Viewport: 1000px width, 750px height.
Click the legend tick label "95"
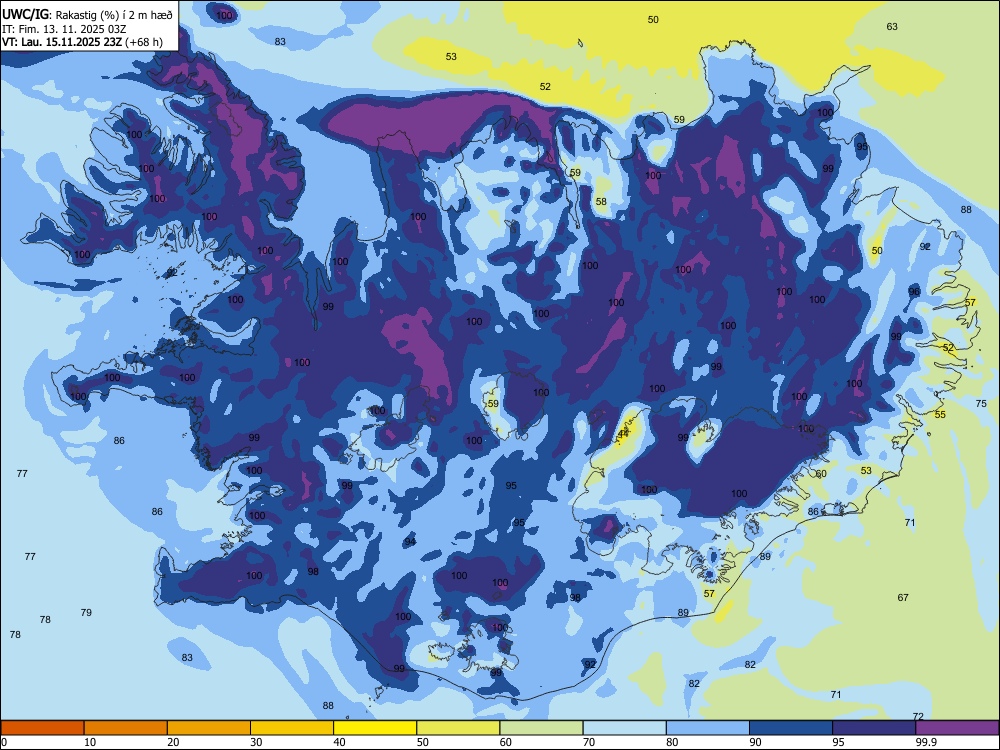tap(838, 742)
